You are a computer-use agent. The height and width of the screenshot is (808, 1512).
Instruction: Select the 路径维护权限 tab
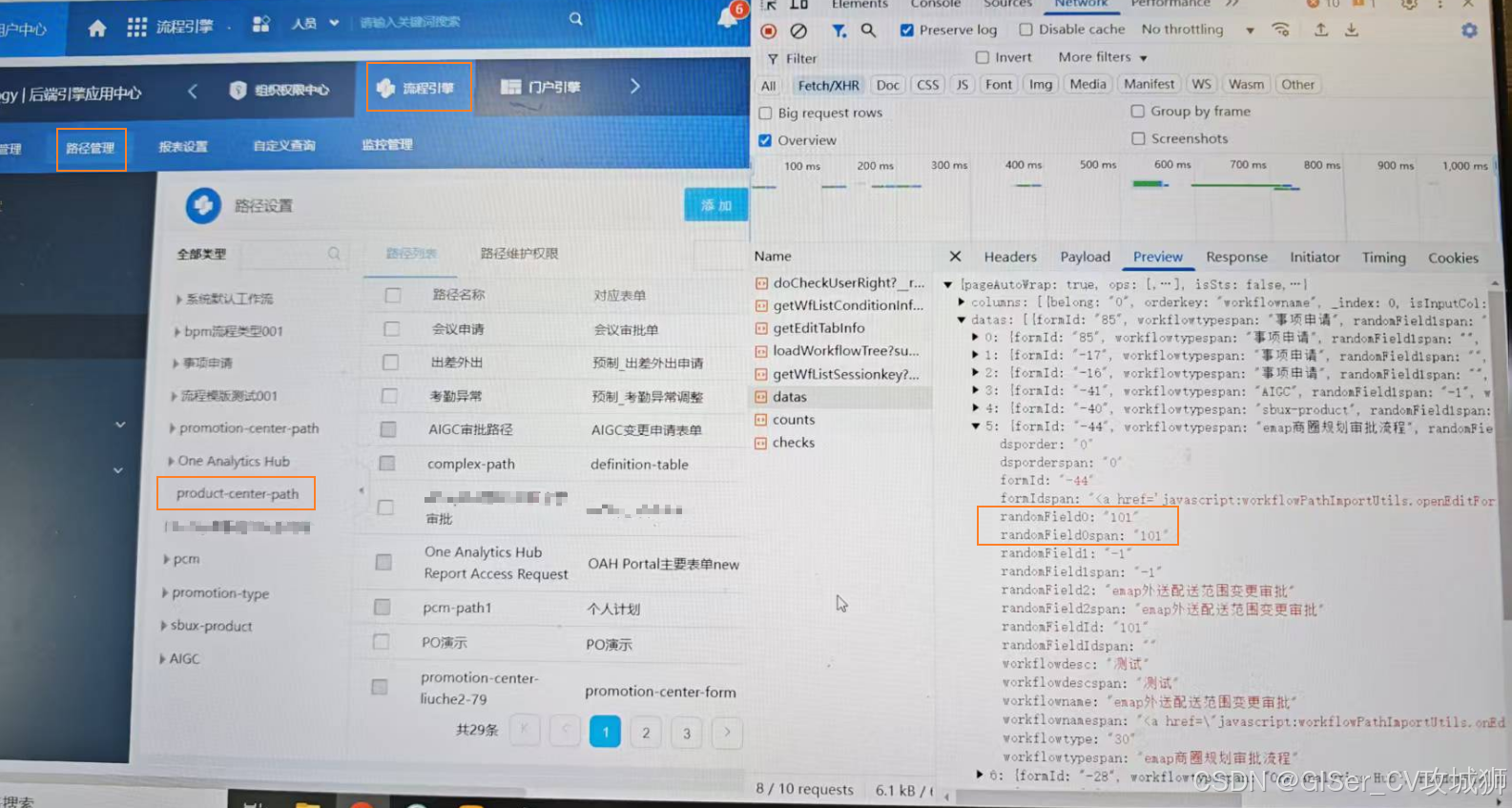pos(519,254)
